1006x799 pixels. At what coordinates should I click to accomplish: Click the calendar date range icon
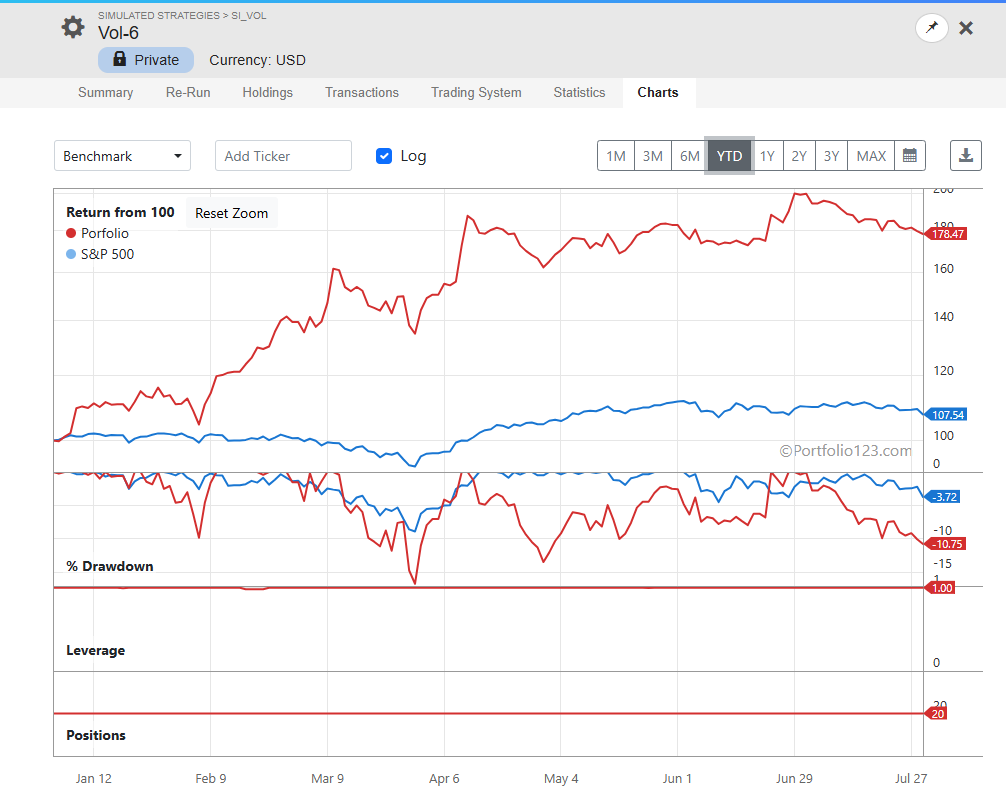[x=910, y=155]
